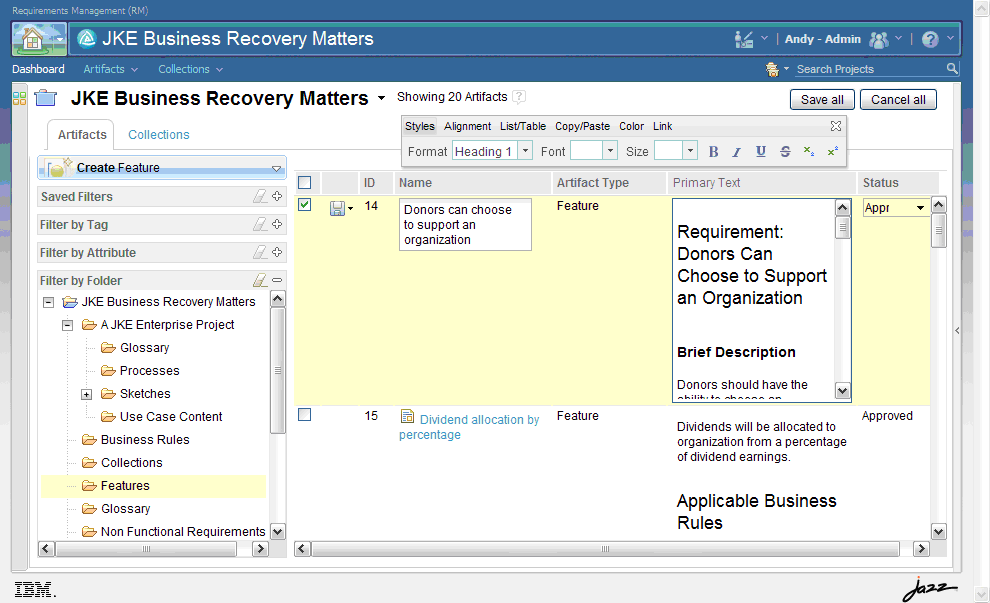Close the rich text formatting toolbar
The height and width of the screenshot is (603, 990).
[835, 126]
